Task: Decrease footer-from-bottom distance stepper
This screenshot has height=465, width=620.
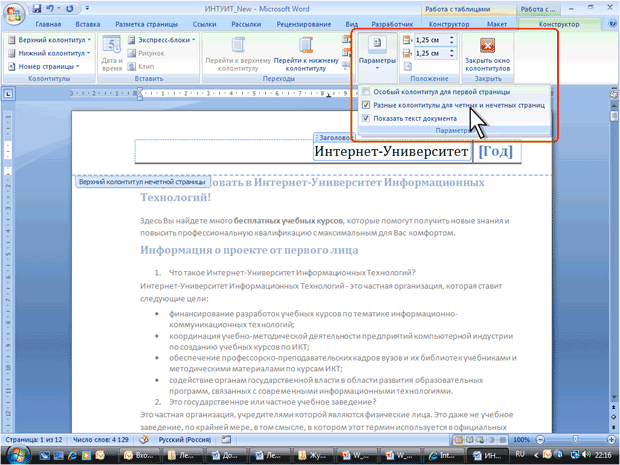Action: coord(452,56)
